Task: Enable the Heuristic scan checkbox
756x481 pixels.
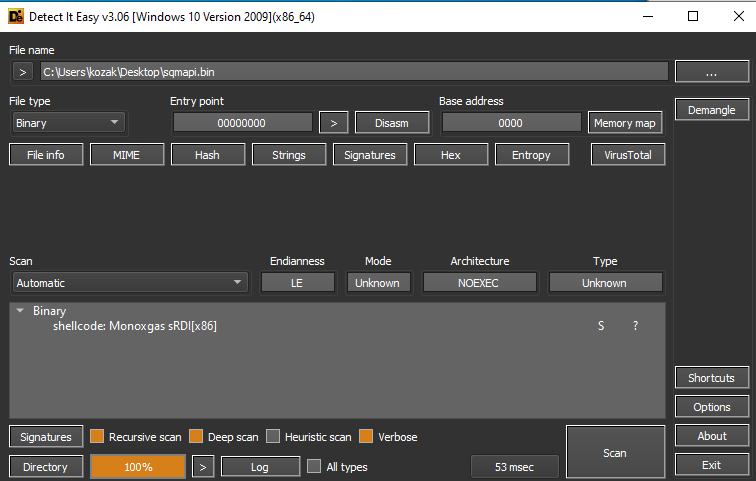Action: [274, 437]
